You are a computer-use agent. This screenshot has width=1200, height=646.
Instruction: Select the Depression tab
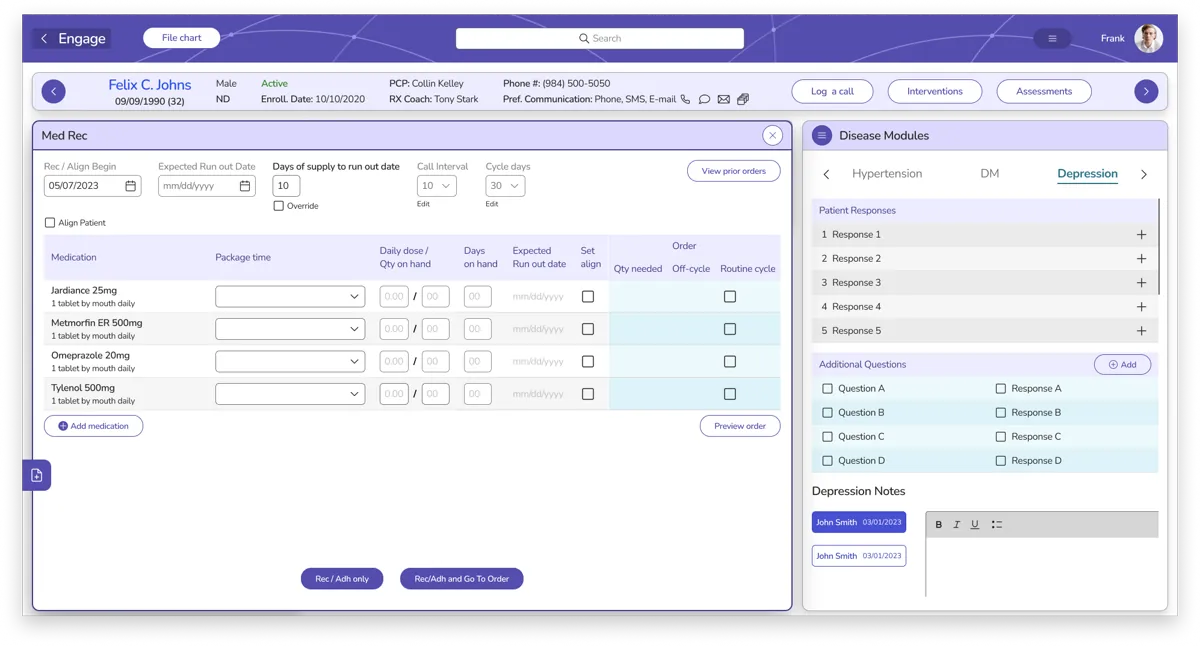1087,174
